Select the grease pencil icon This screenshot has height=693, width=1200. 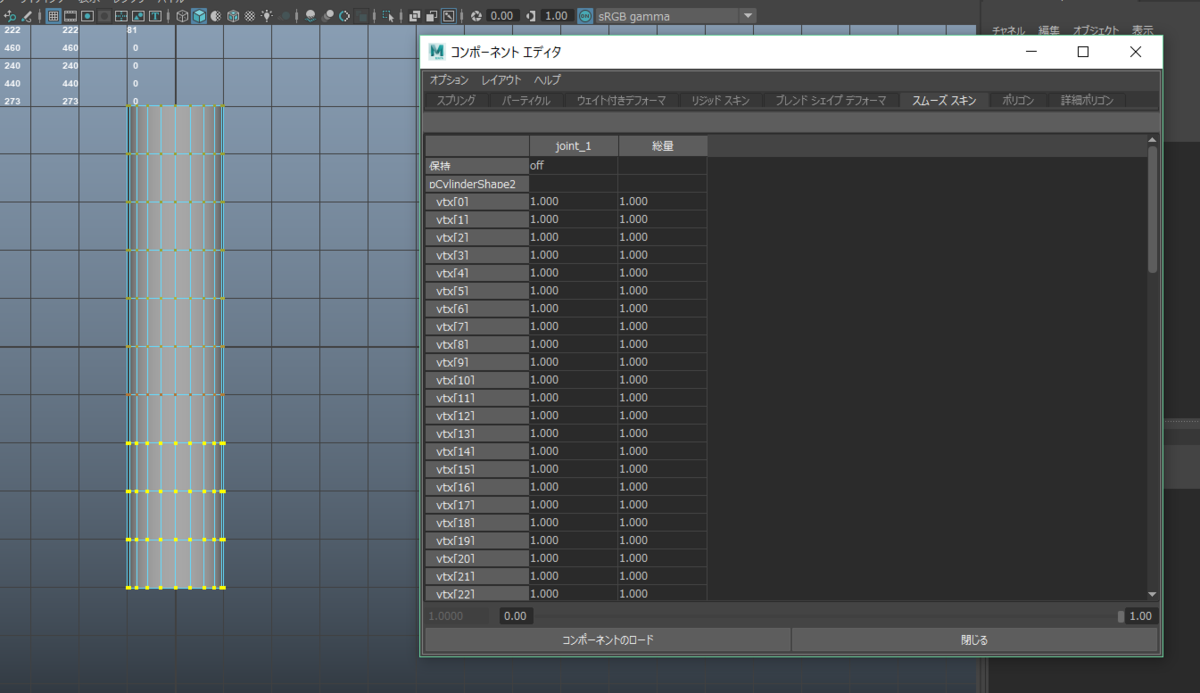pyautogui.click(x=28, y=16)
